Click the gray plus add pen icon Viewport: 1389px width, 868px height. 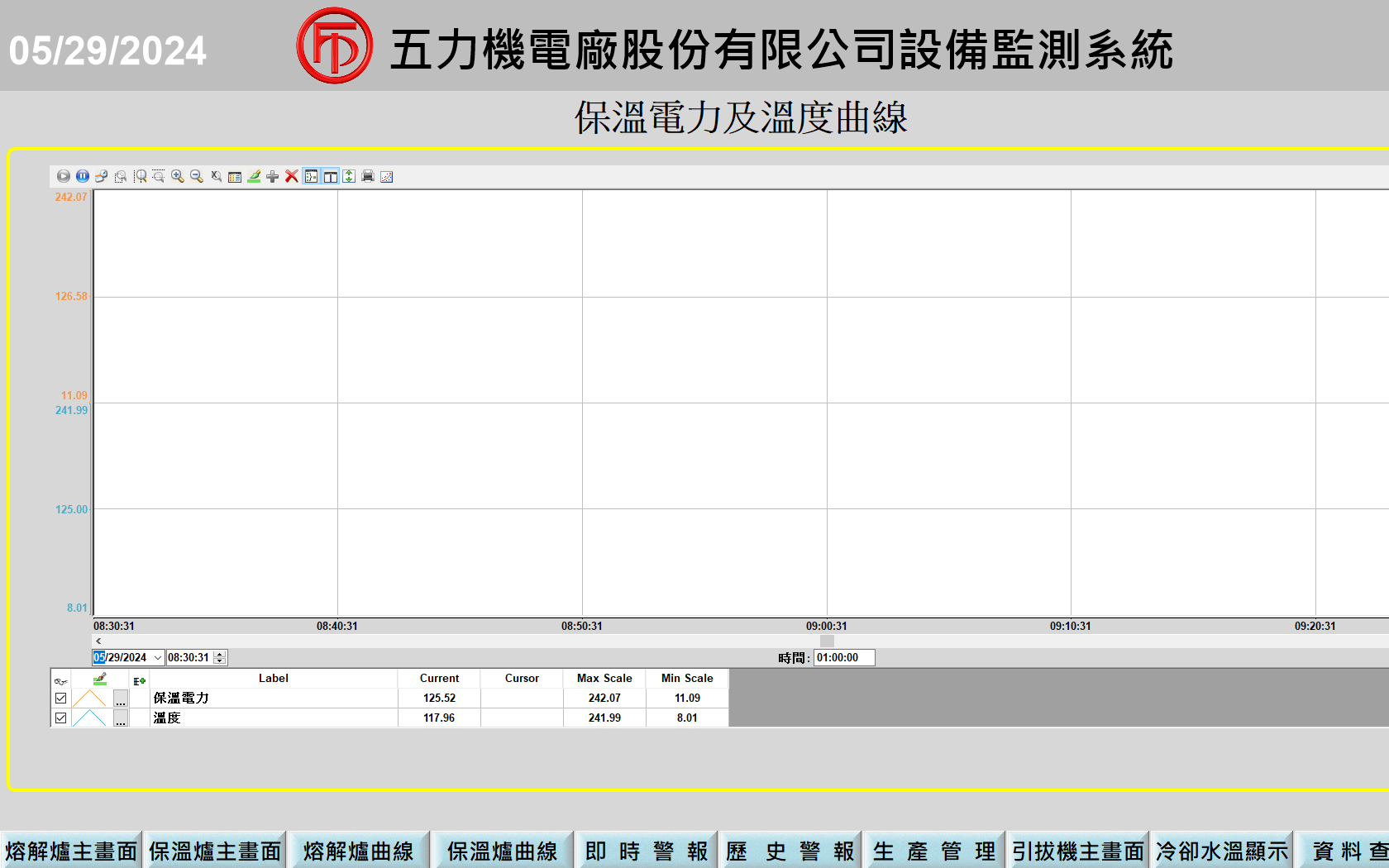(x=273, y=176)
